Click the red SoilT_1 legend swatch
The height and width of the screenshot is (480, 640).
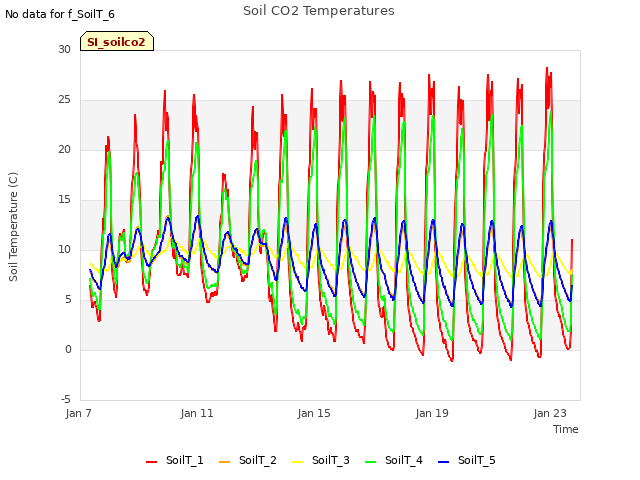coord(151,462)
